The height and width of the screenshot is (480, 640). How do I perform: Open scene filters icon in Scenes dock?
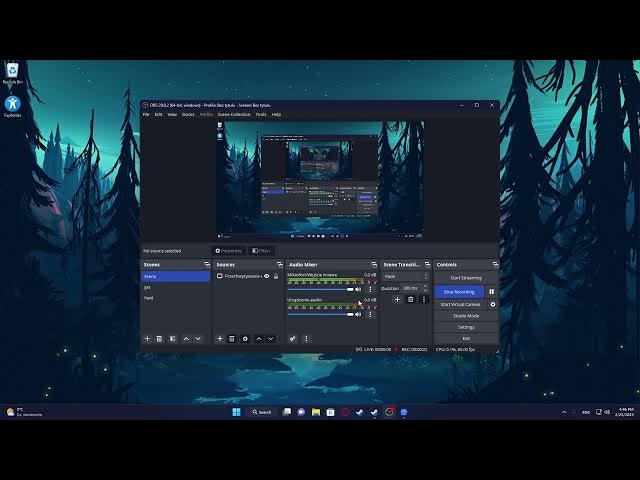click(x=173, y=339)
